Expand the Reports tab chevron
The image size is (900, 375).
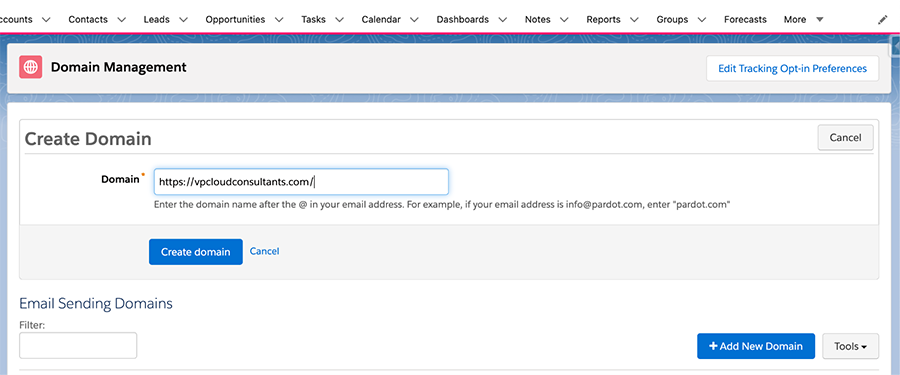pyautogui.click(x=635, y=20)
